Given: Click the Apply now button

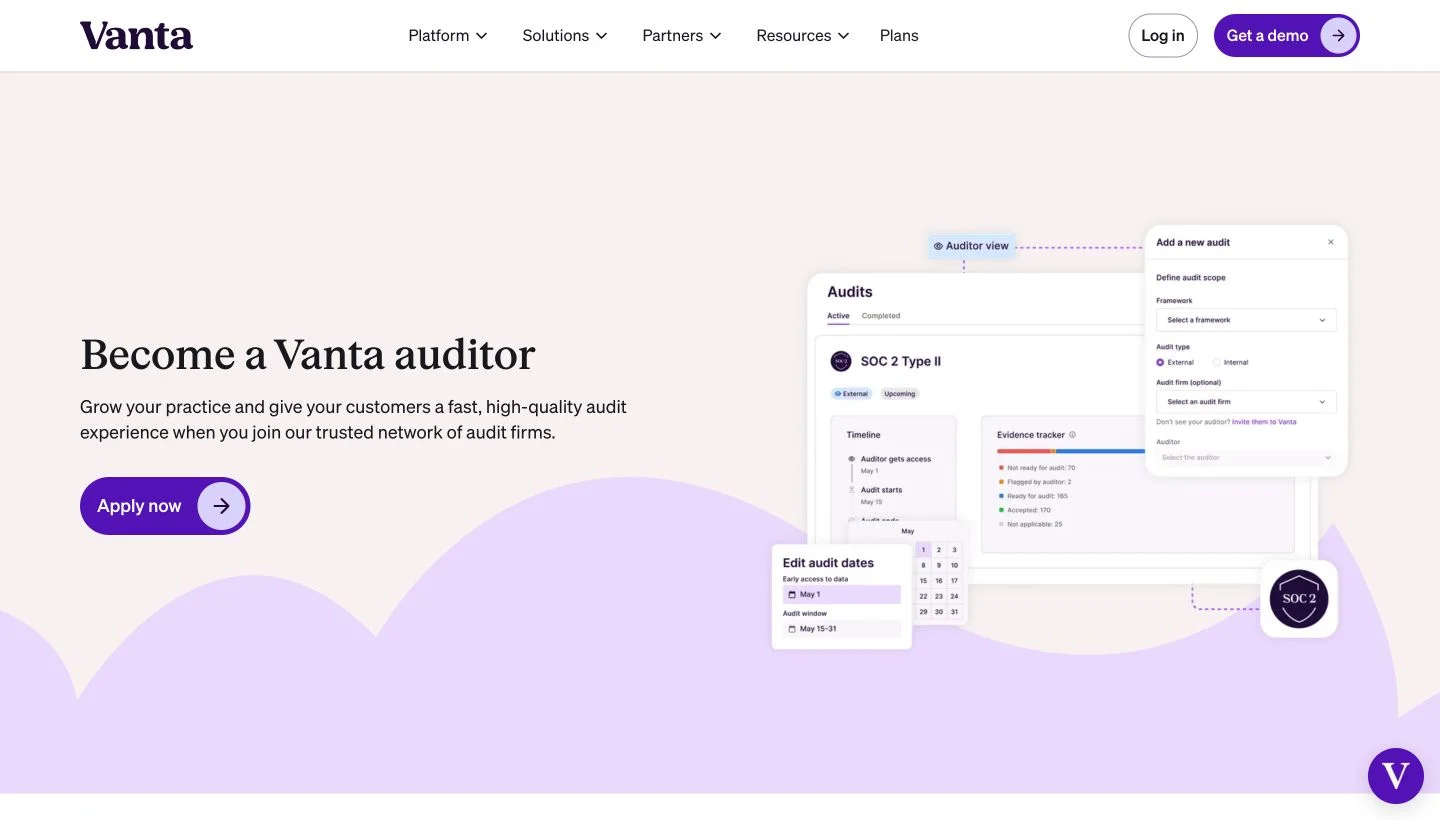Looking at the screenshot, I should coord(165,506).
